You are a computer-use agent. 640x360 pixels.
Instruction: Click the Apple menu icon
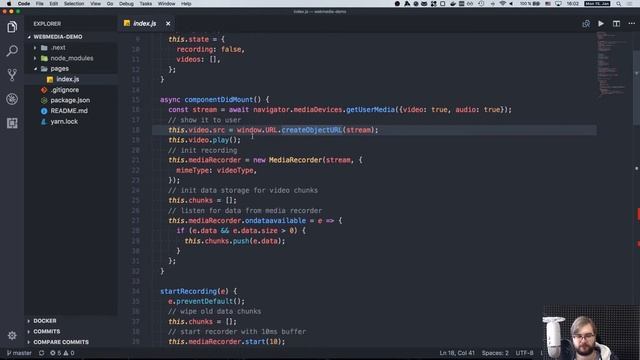pyautogui.click(x=9, y=4)
